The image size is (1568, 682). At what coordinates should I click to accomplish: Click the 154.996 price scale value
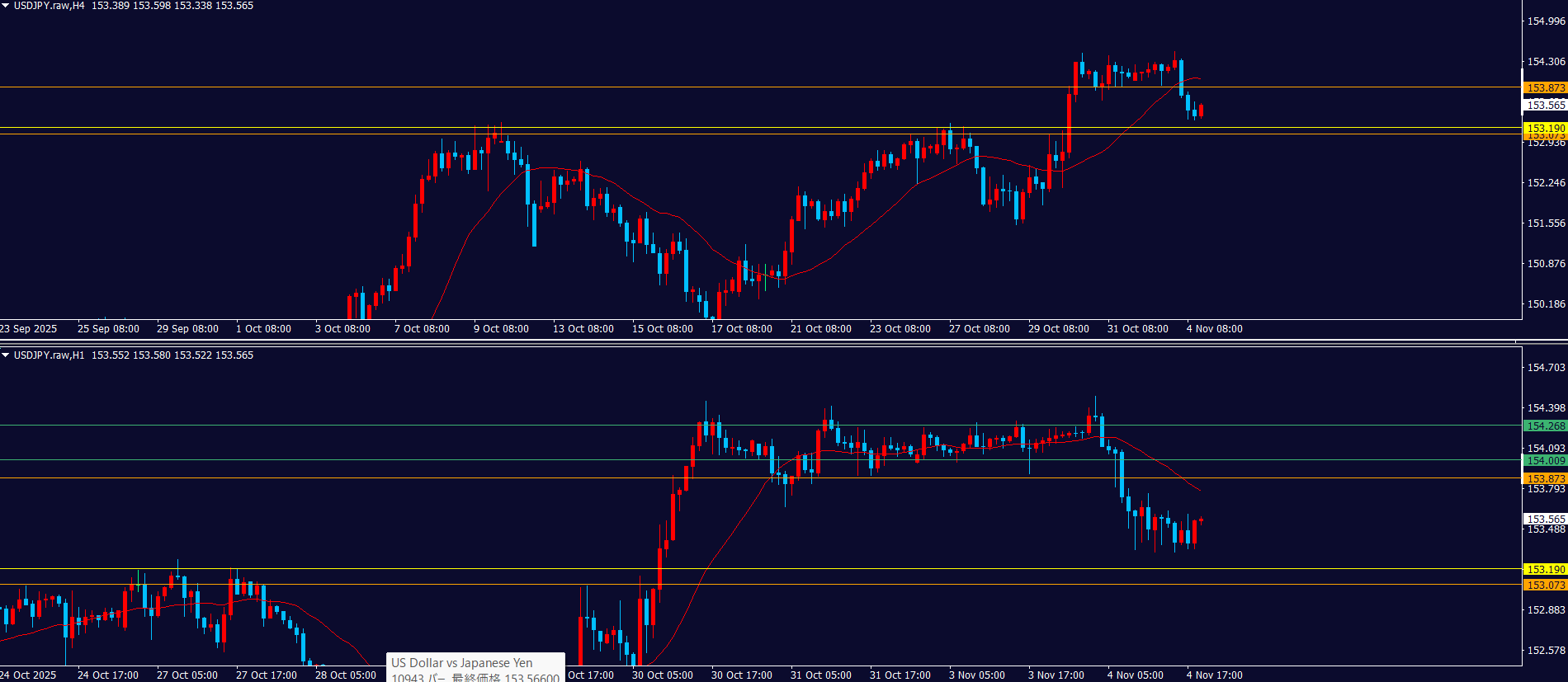pyautogui.click(x=1546, y=21)
